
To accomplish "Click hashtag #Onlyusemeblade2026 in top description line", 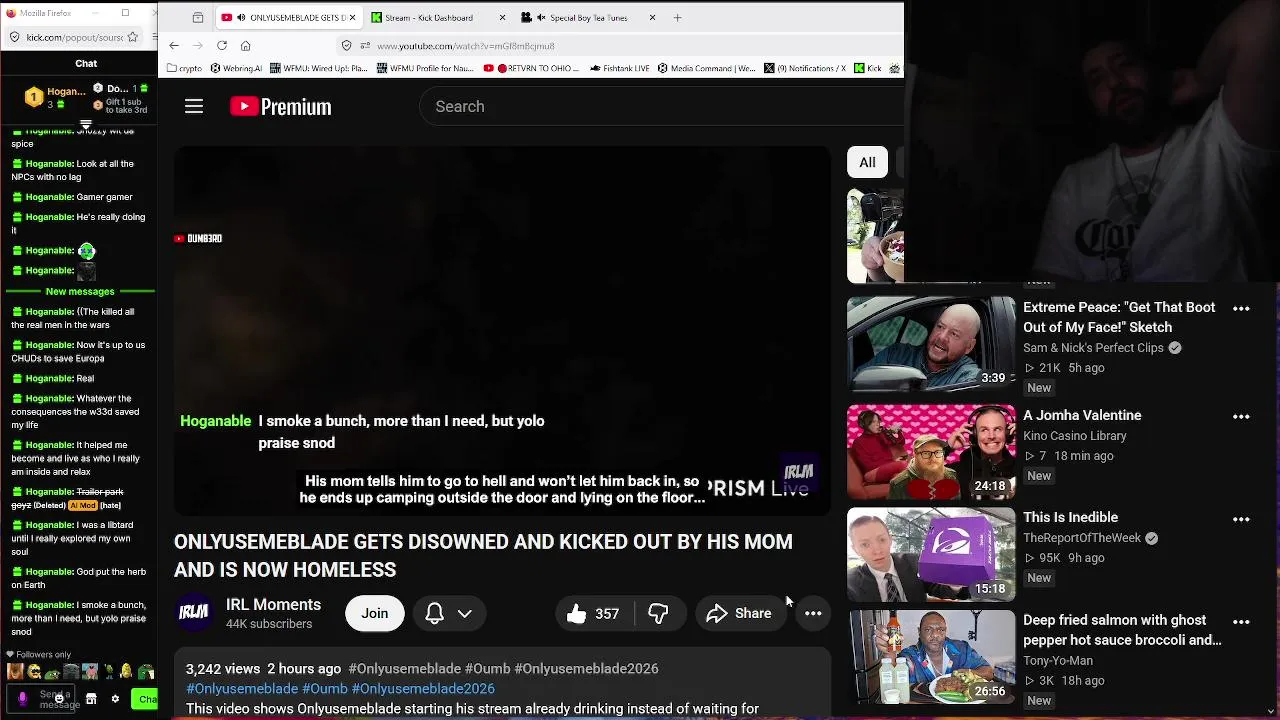I will [586, 669].
